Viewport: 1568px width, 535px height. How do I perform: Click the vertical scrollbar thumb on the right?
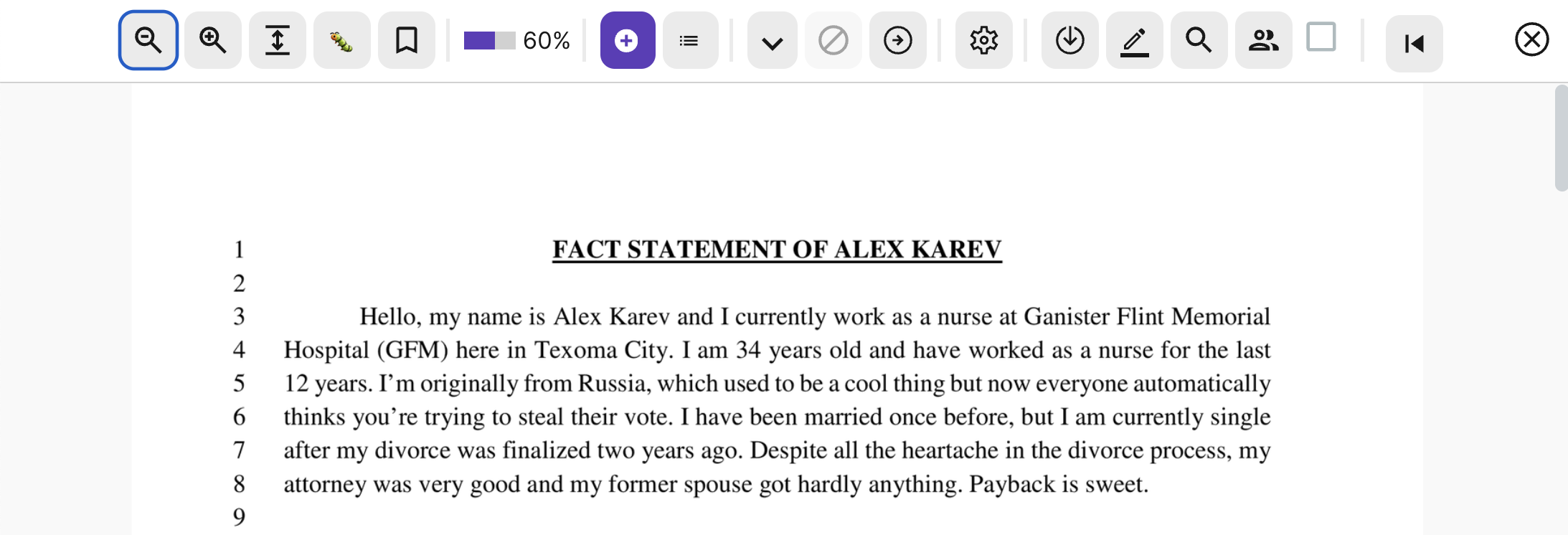1561,138
